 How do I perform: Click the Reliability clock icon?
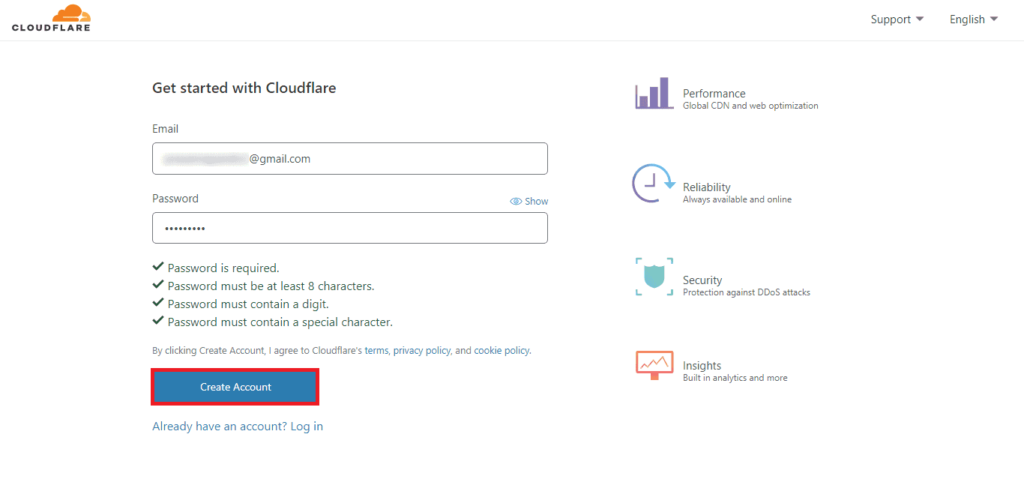pos(653,184)
